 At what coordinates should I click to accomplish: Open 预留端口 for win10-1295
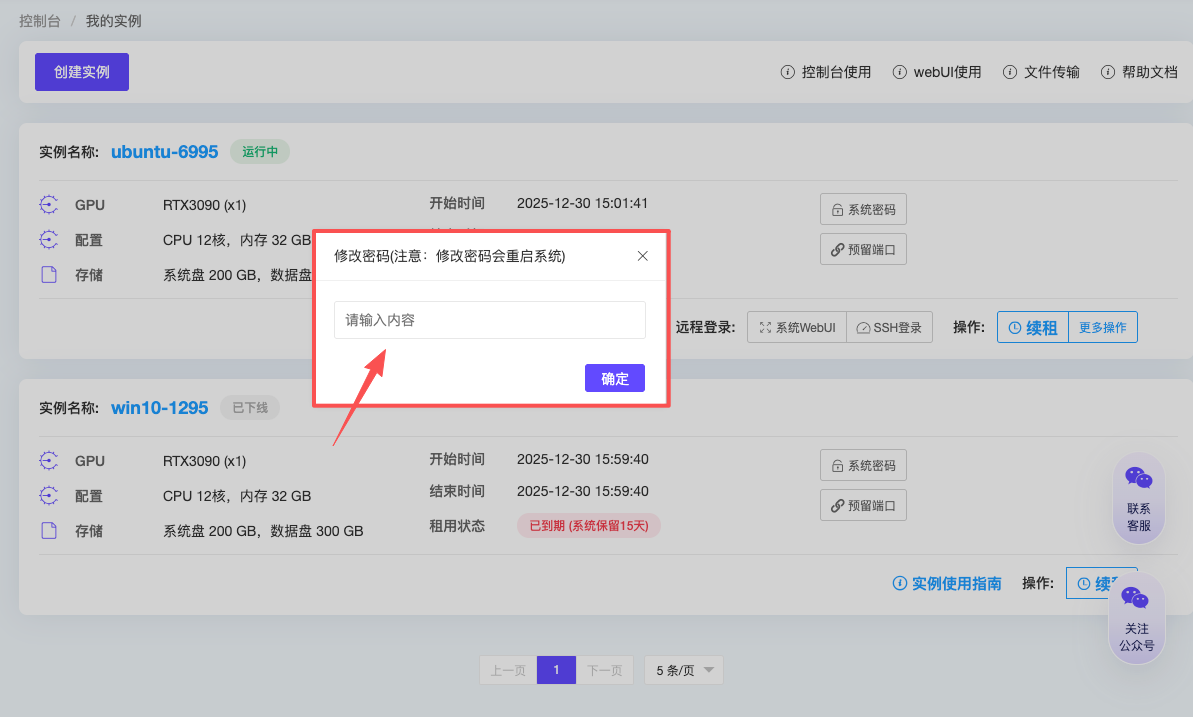coord(863,505)
